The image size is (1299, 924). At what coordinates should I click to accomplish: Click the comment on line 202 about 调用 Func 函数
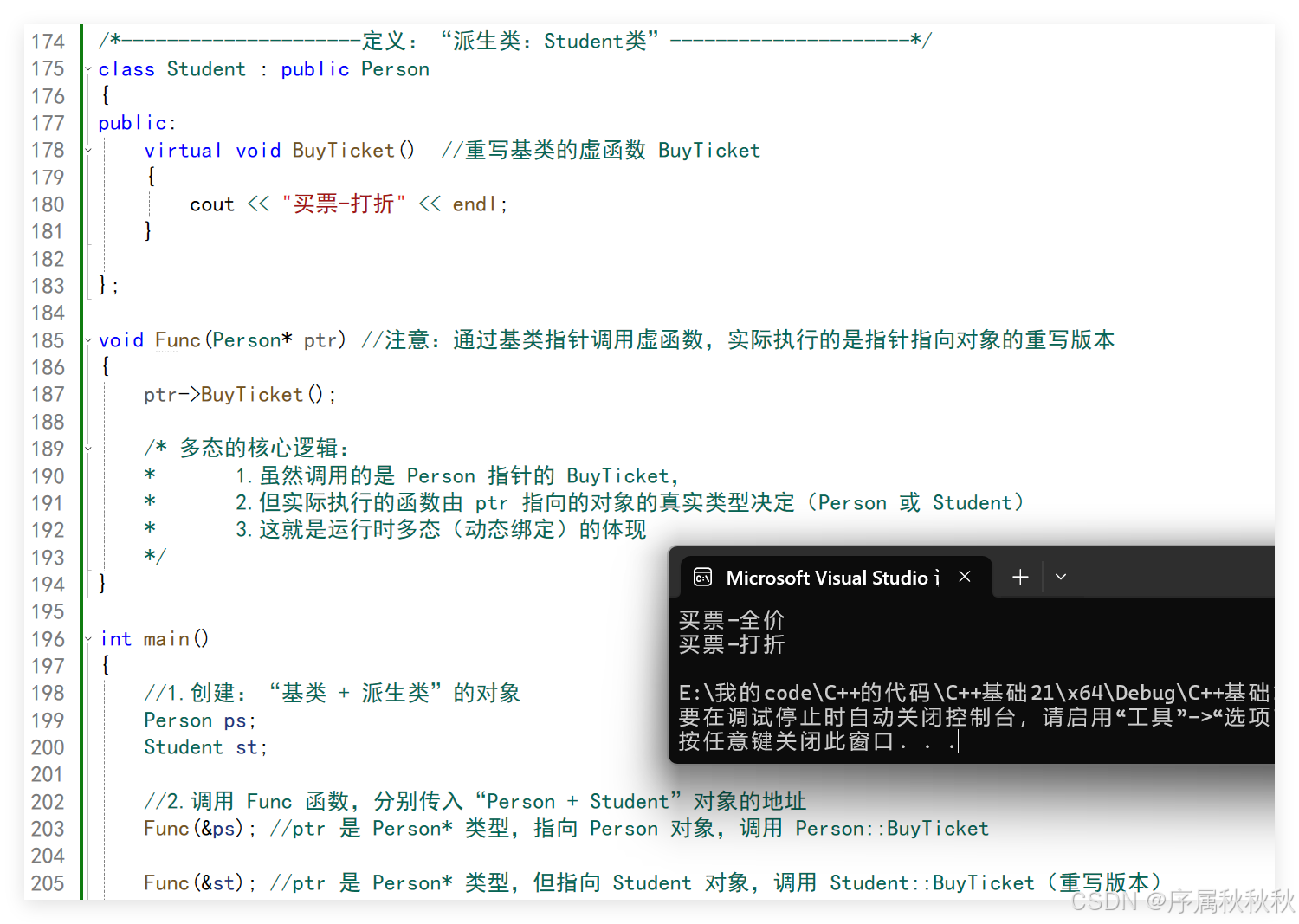(475, 802)
